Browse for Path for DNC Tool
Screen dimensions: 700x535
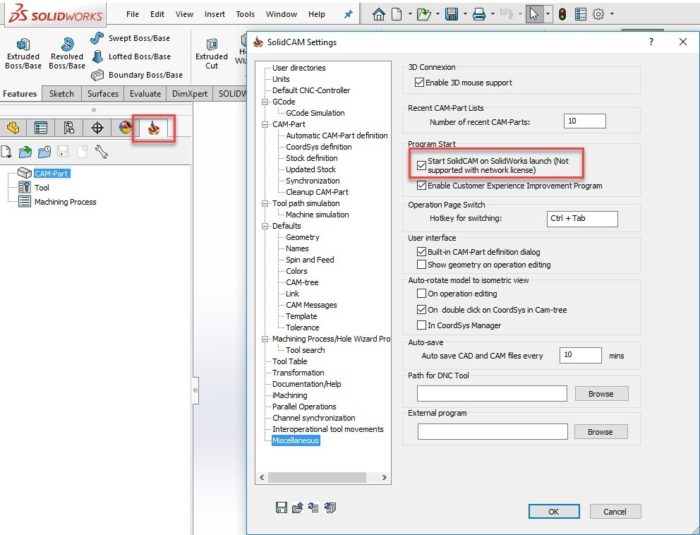(x=601, y=393)
